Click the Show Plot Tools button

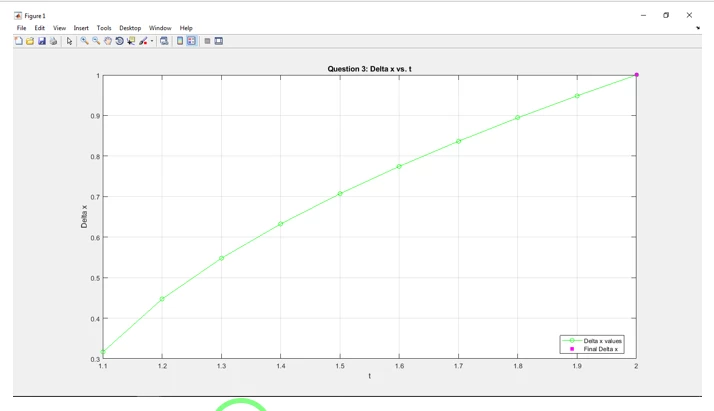(x=219, y=41)
